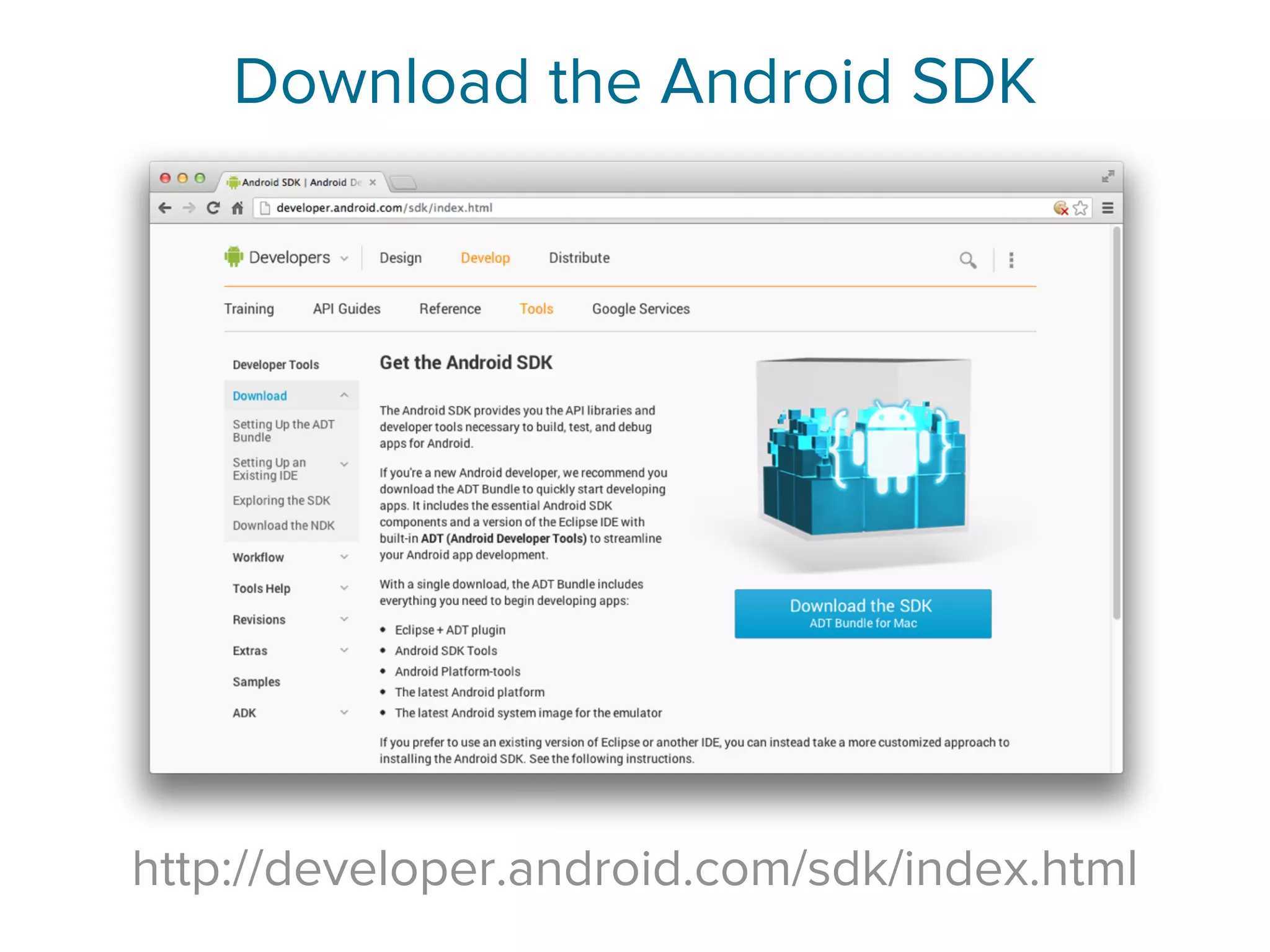1270x952 pixels.
Task: Click the blocked cookie icon in address bar
Action: [x=1061, y=208]
